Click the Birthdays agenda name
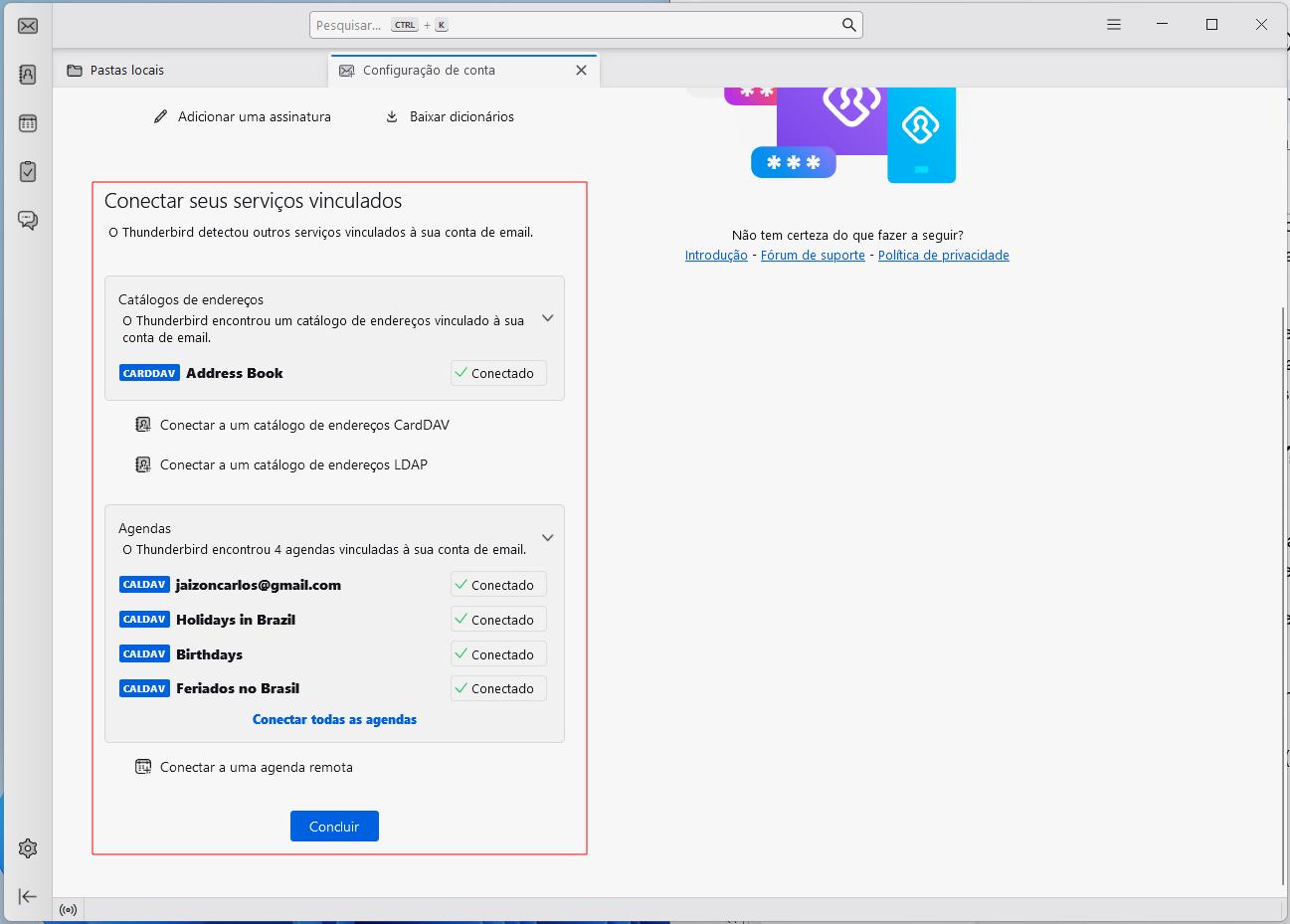Viewport: 1290px width, 924px height. [209, 653]
